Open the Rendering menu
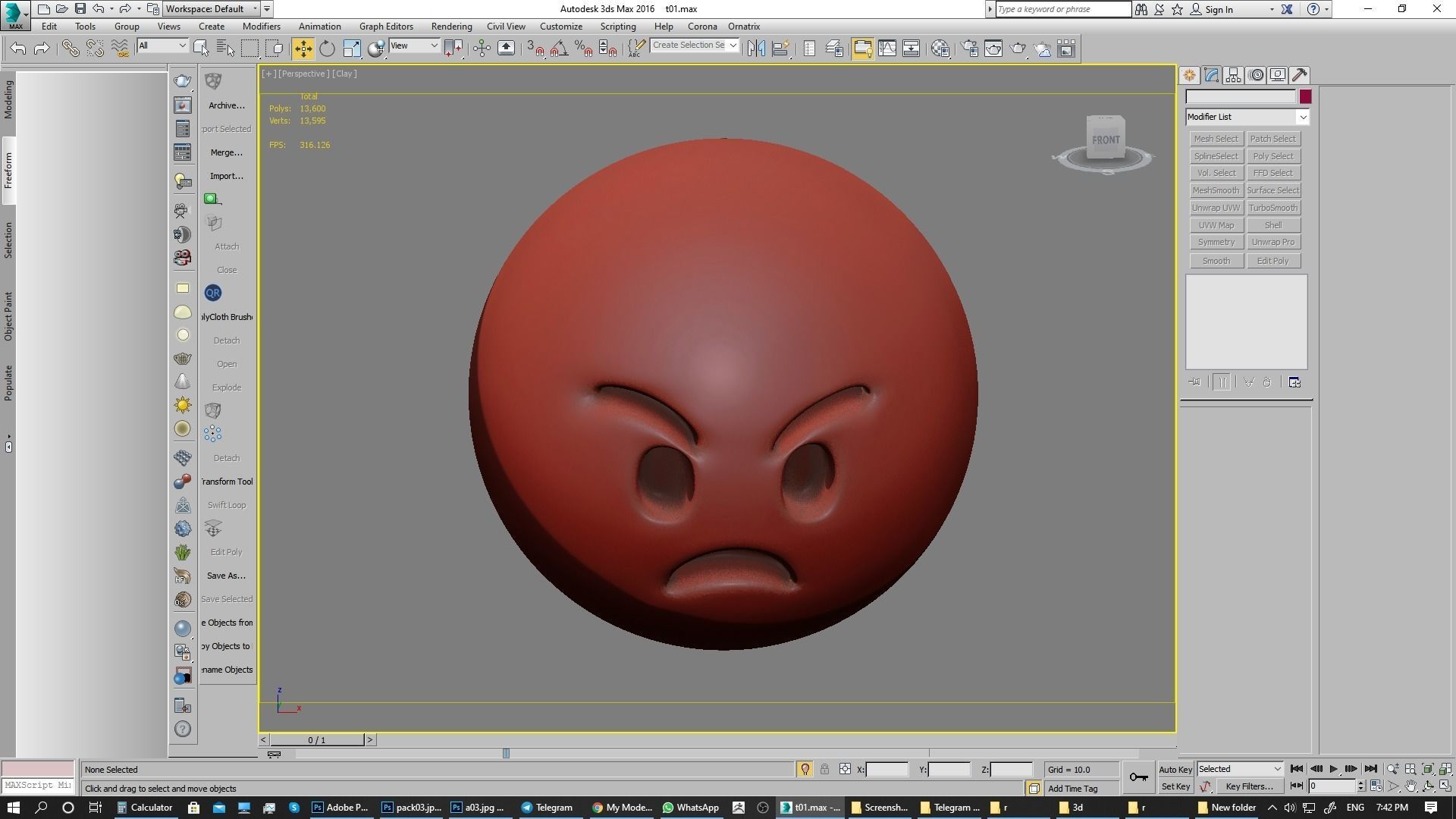This screenshot has height=819, width=1456. click(451, 27)
